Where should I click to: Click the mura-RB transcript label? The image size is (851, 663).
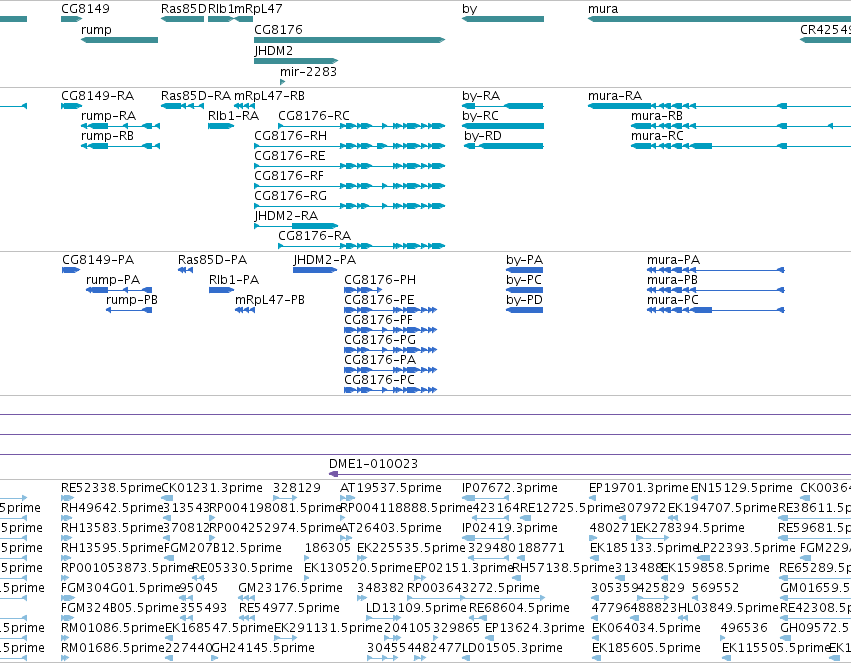(x=657, y=116)
